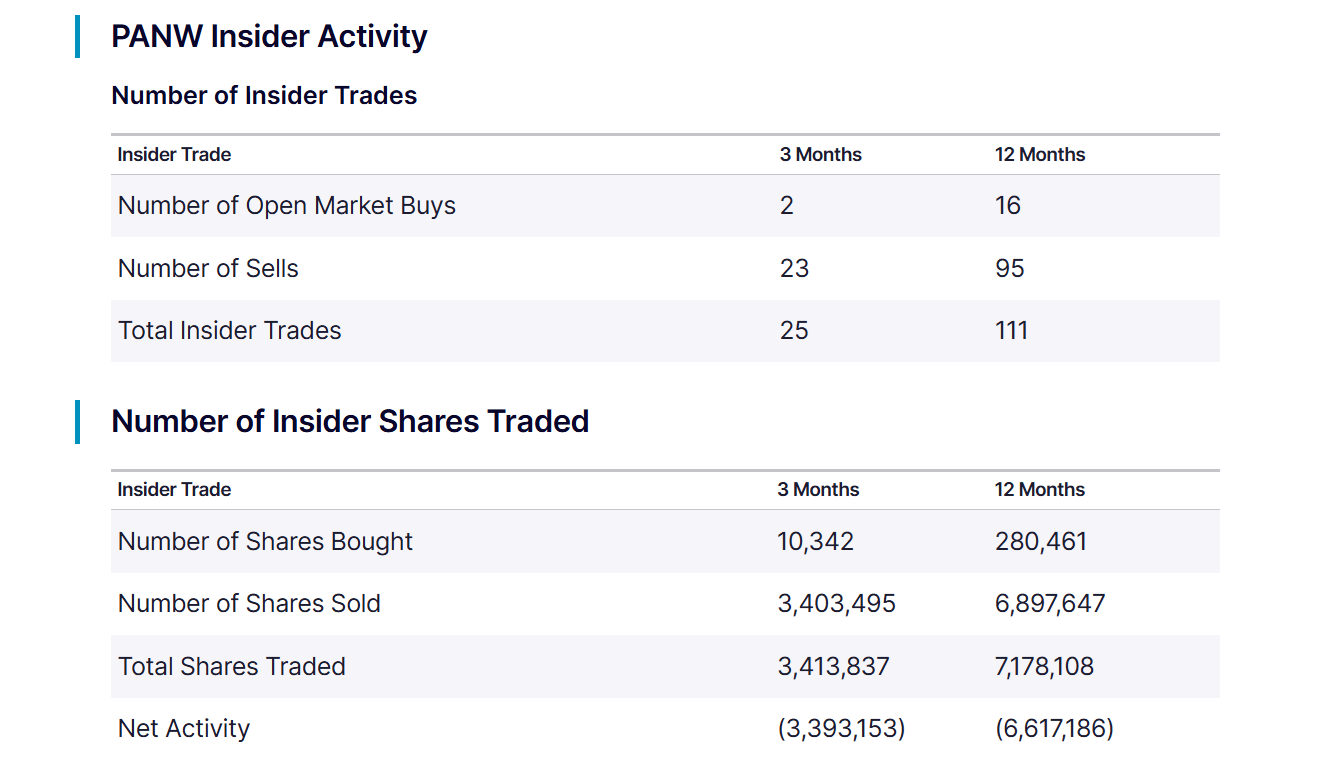Screen dimensions: 1333x762
Task: Click the 3-month shares bought value 10,342
Action: click(816, 542)
